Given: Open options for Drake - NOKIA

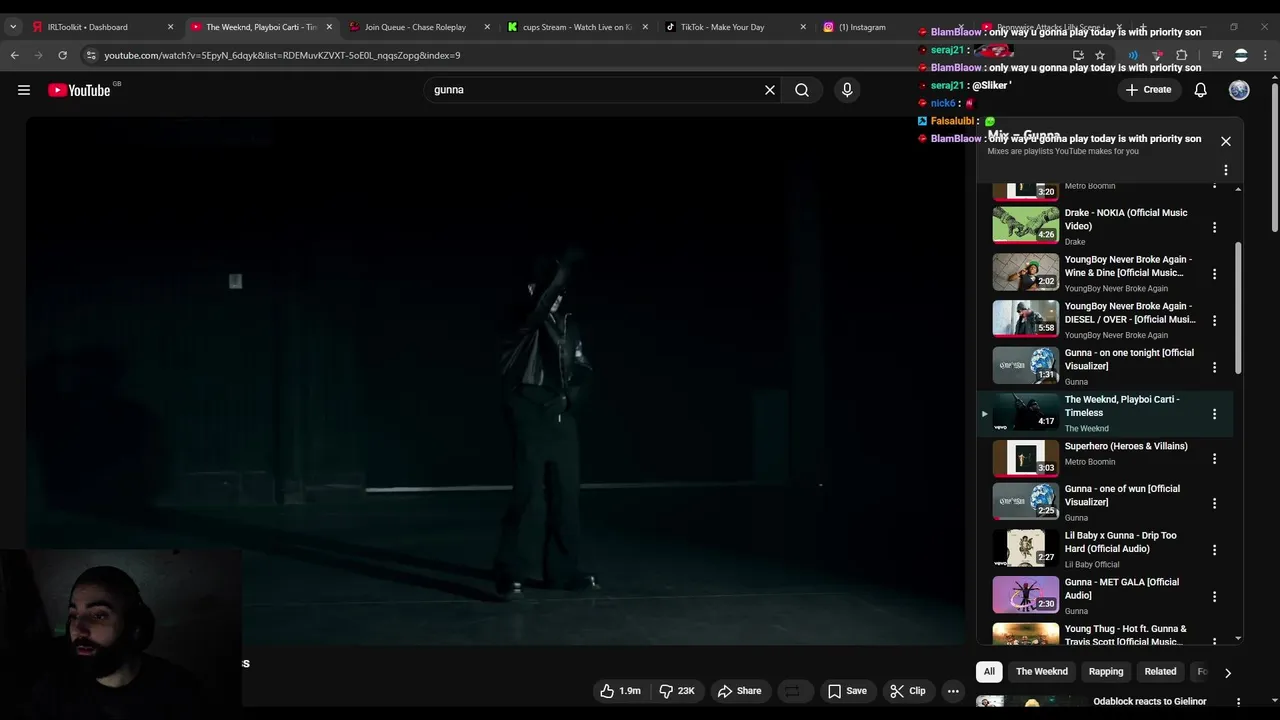Looking at the screenshot, I should click(x=1215, y=227).
